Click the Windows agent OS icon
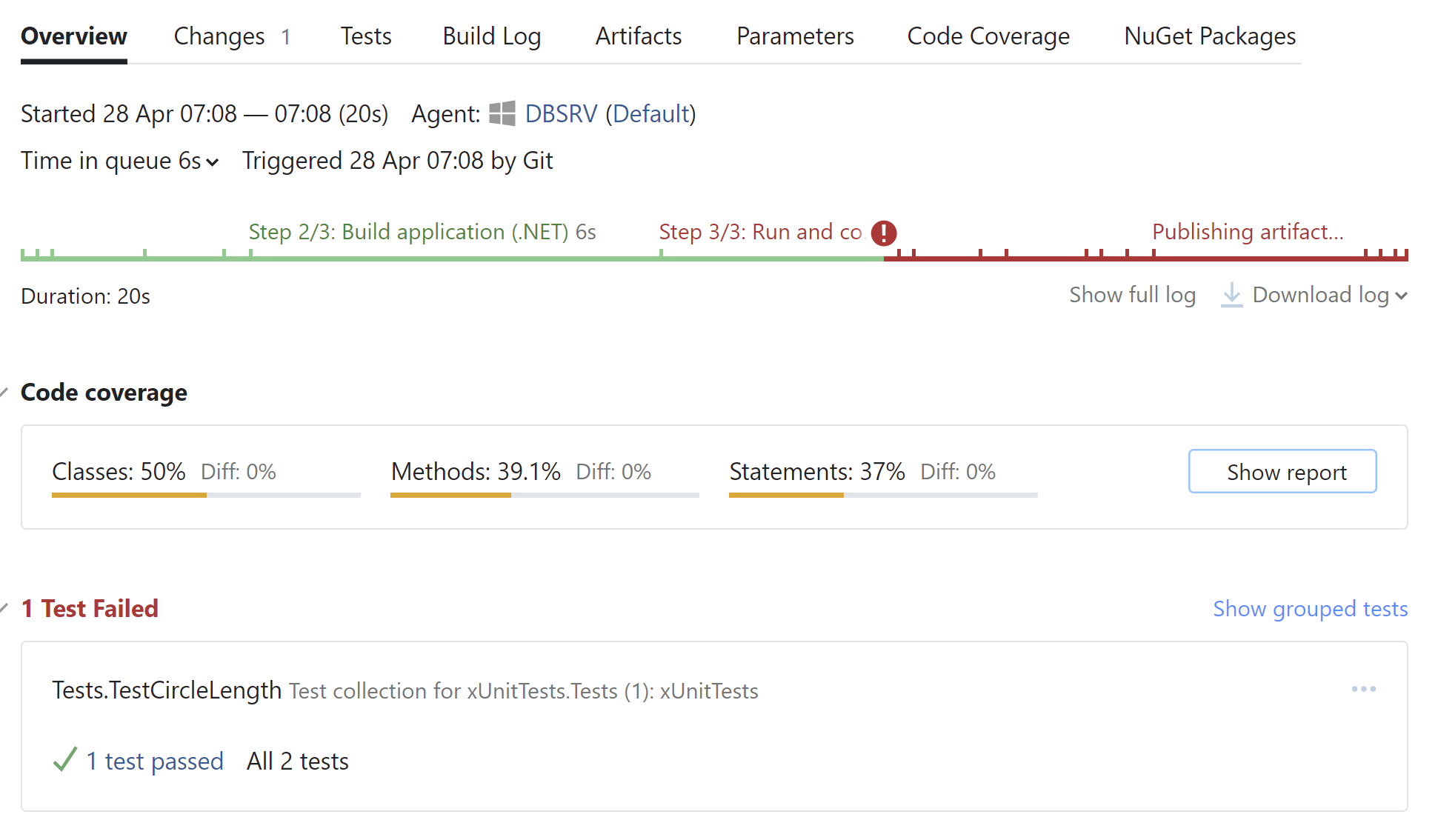The image size is (1438, 840). 503,113
